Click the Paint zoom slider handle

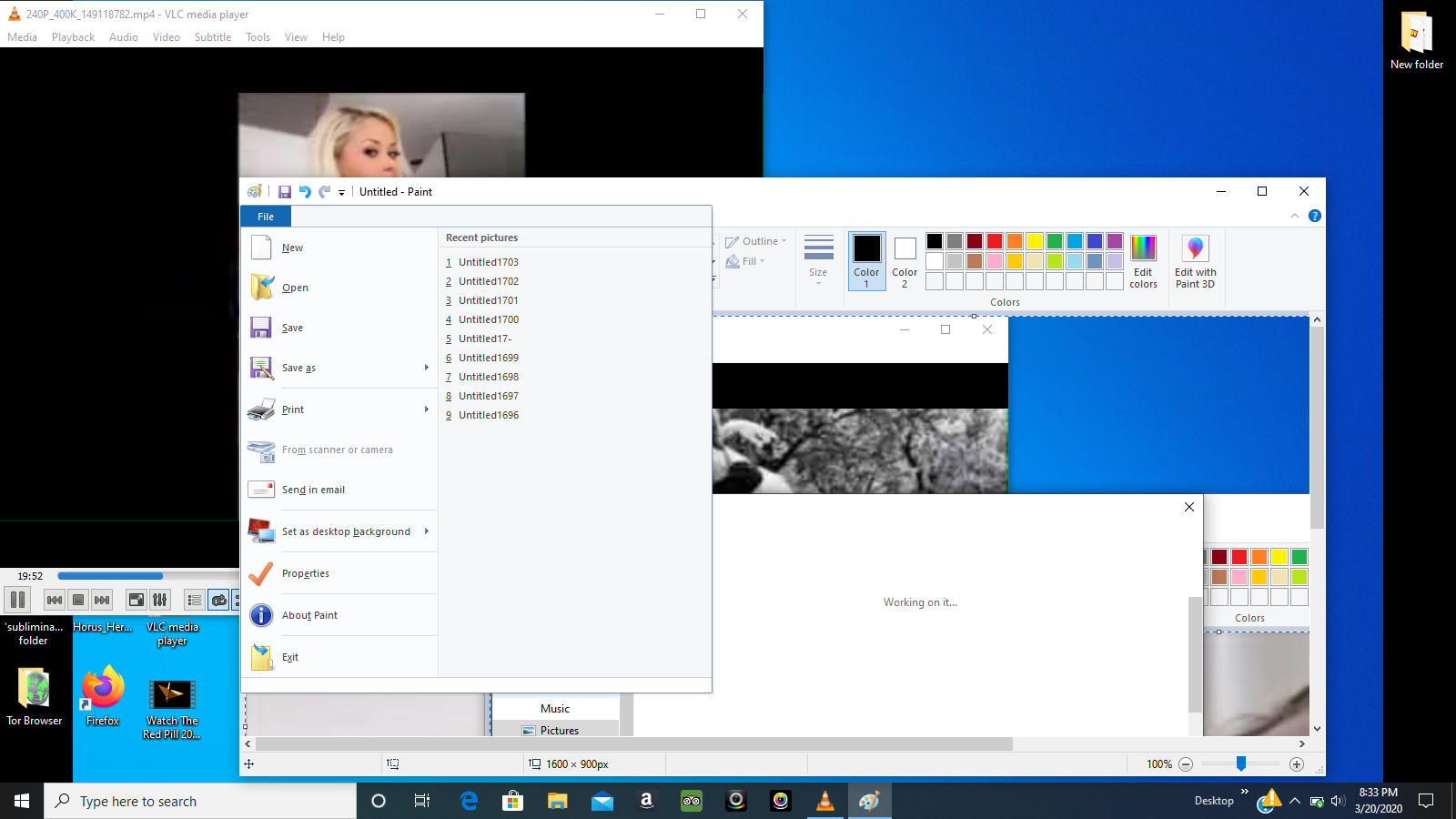tap(1240, 764)
